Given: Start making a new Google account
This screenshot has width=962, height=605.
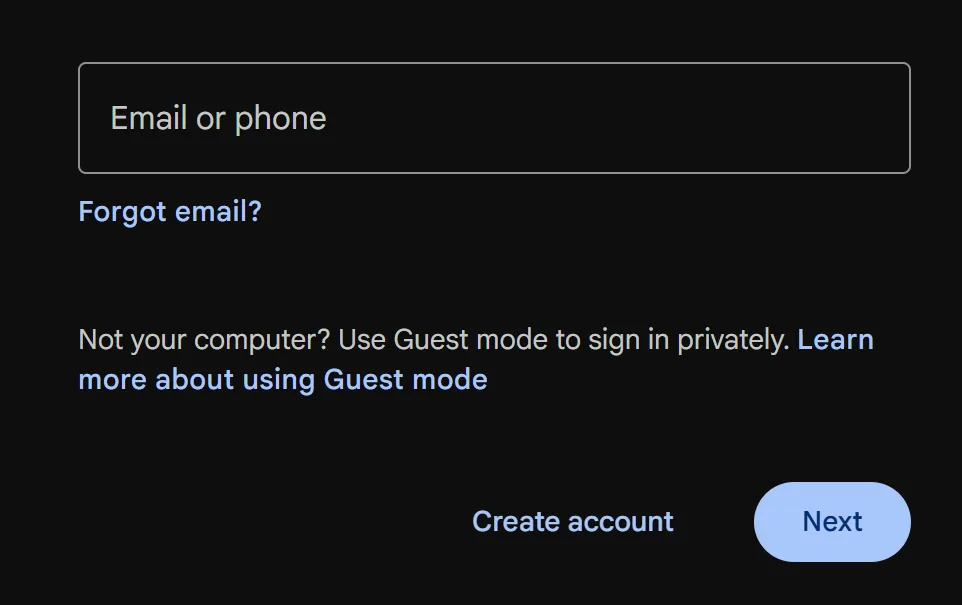Looking at the screenshot, I should (572, 521).
